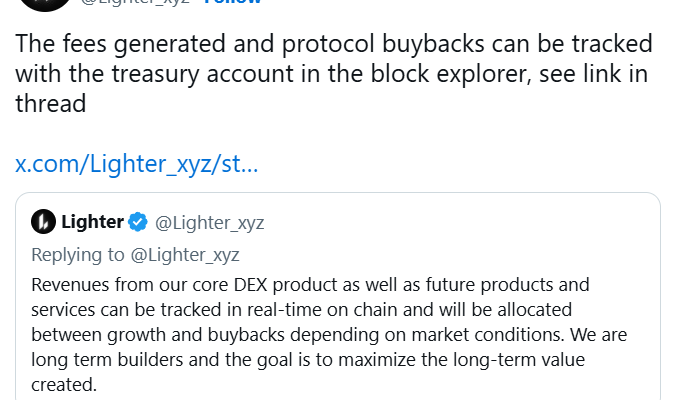The height and width of the screenshot is (400, 675).
Task: Click the blue verified checkmark badge
Action: point(139,221)
